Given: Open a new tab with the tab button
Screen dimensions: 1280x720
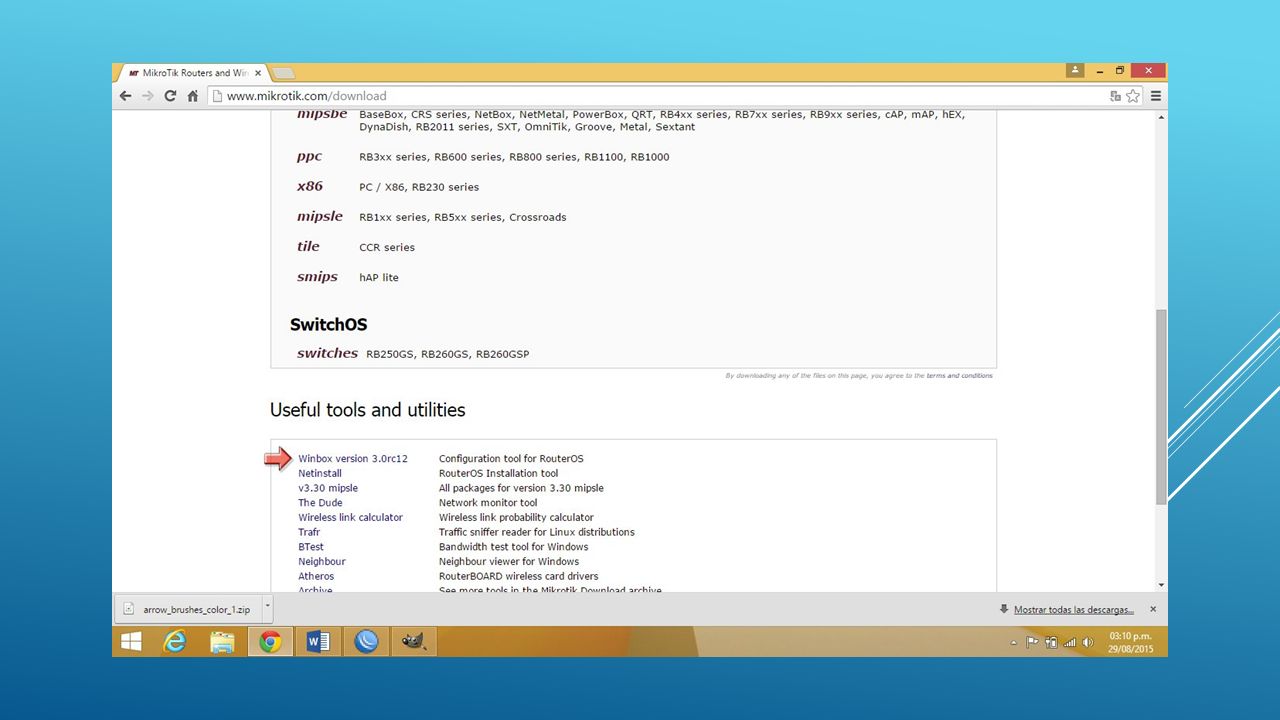Looking at the screenshot, I should [x=283, y=73].
